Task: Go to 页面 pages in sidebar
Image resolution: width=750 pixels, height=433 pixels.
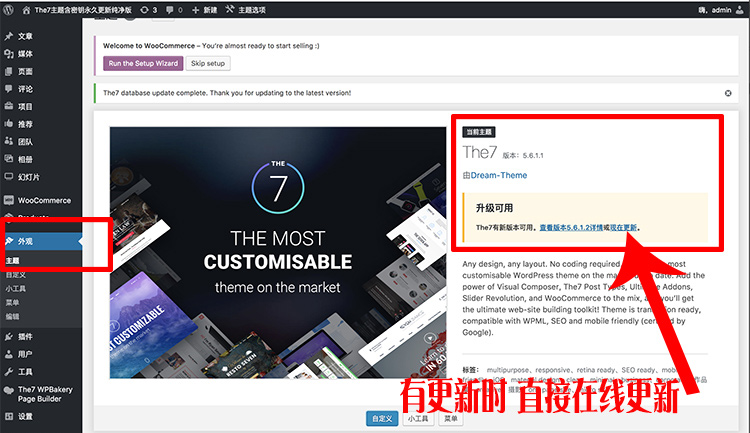Action: click(x=25, y=71)
